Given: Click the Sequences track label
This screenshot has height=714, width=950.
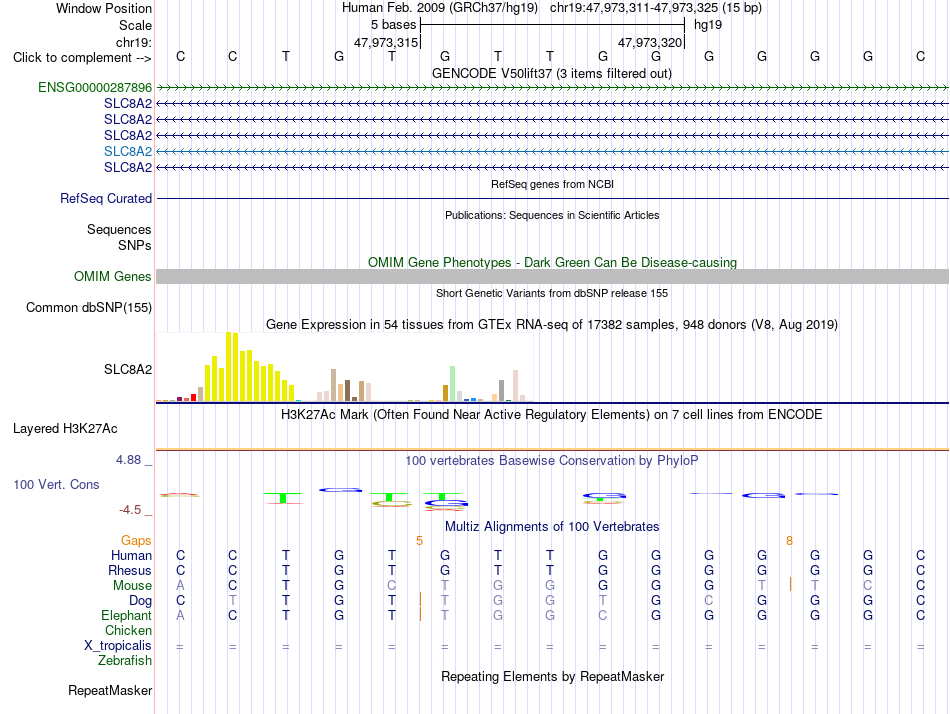Looking at the screenshot, I should point(119,229).
